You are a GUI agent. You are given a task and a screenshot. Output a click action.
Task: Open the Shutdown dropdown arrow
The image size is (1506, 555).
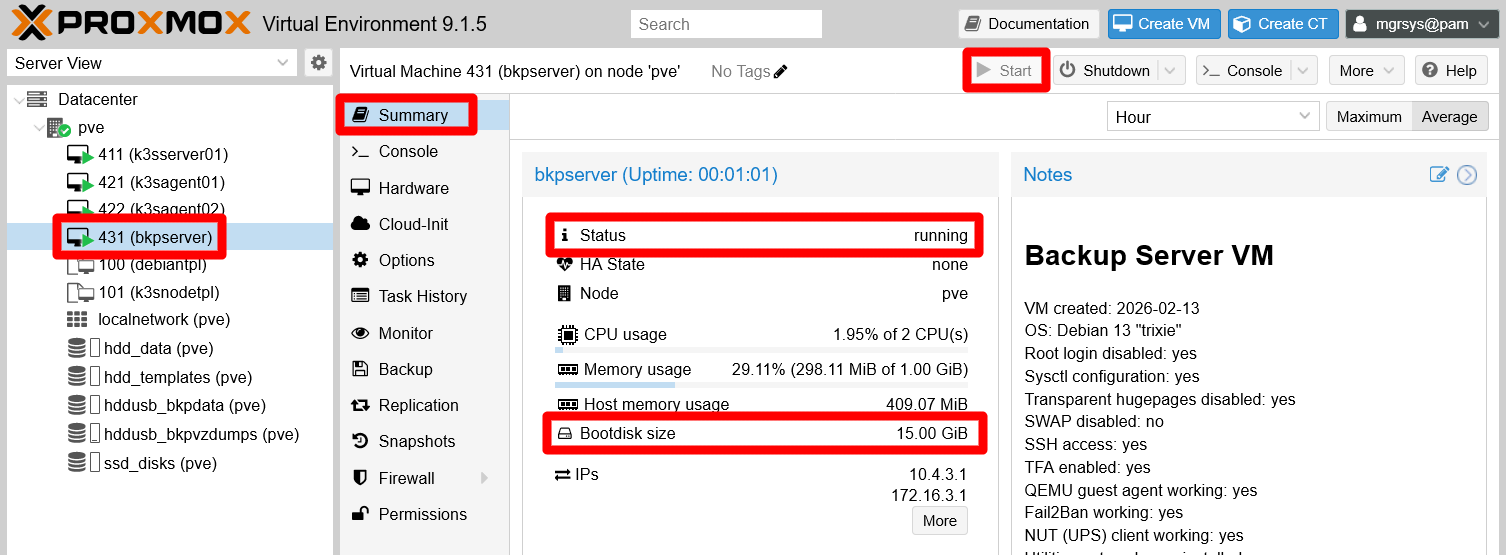click(1171, 71)
